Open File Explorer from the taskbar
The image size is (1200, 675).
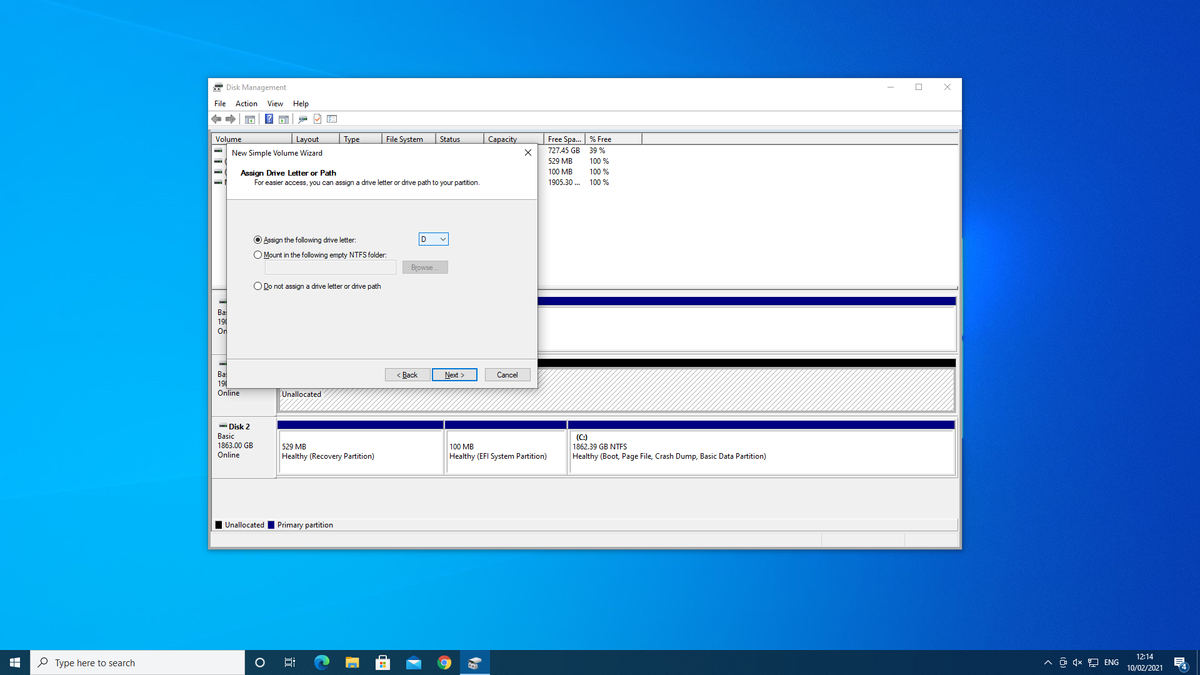(352, 663)
